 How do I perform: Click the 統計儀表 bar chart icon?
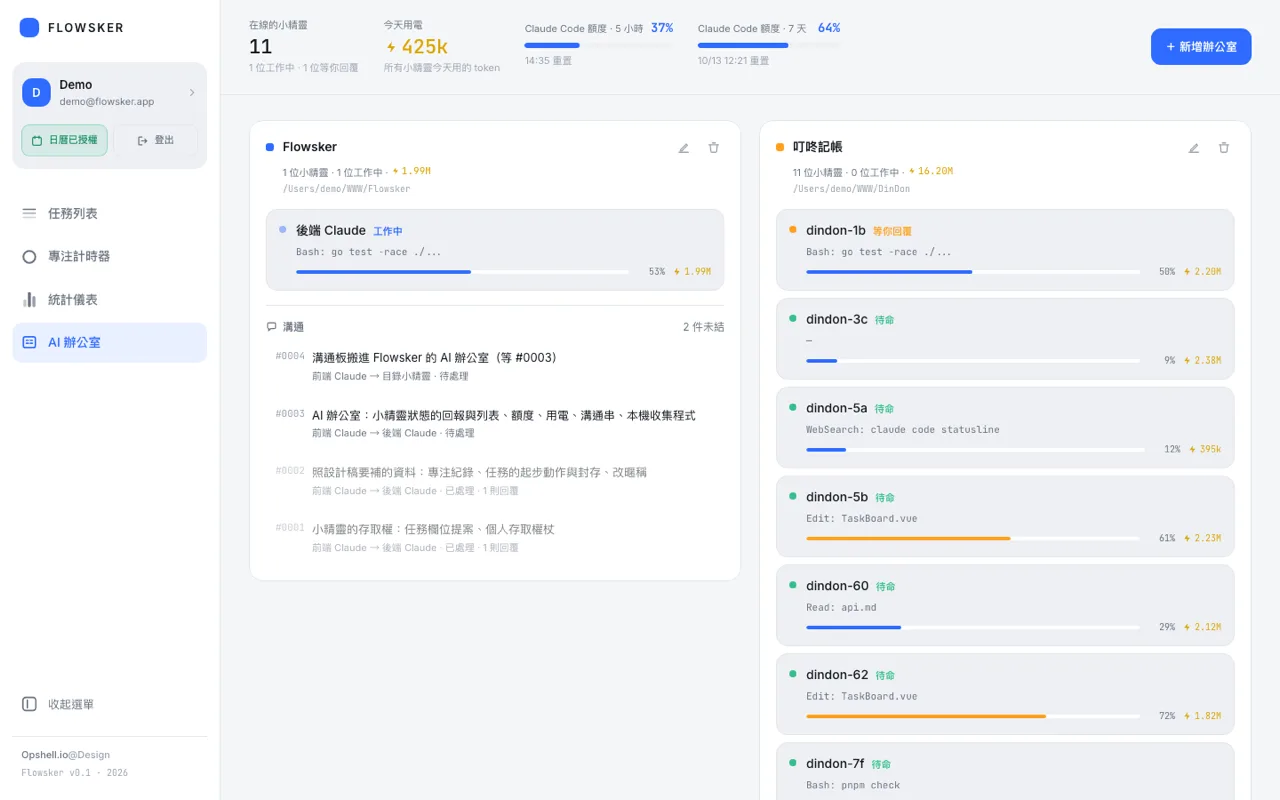[x=29, y=299]
